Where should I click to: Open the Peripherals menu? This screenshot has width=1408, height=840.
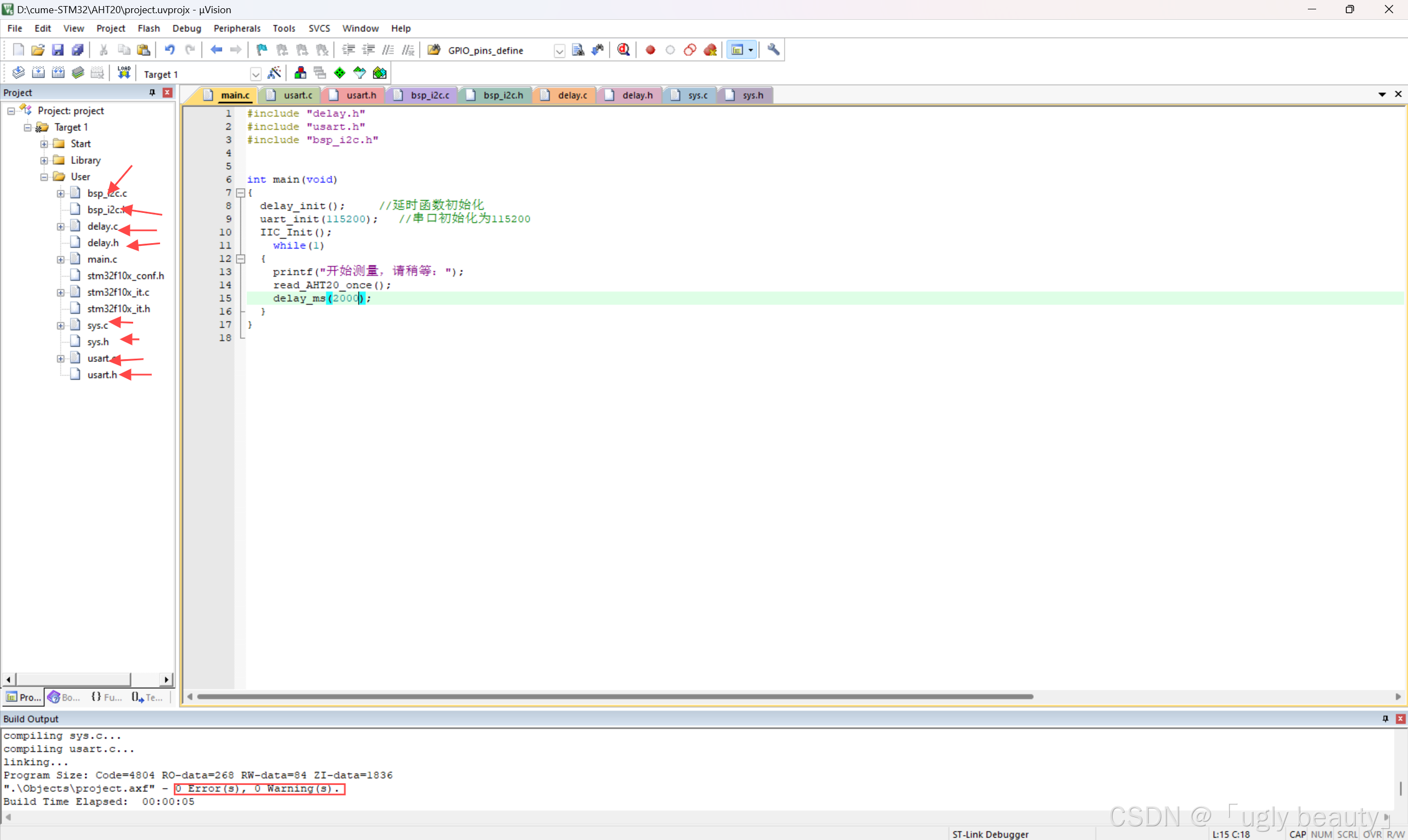(x=237, y=28)
